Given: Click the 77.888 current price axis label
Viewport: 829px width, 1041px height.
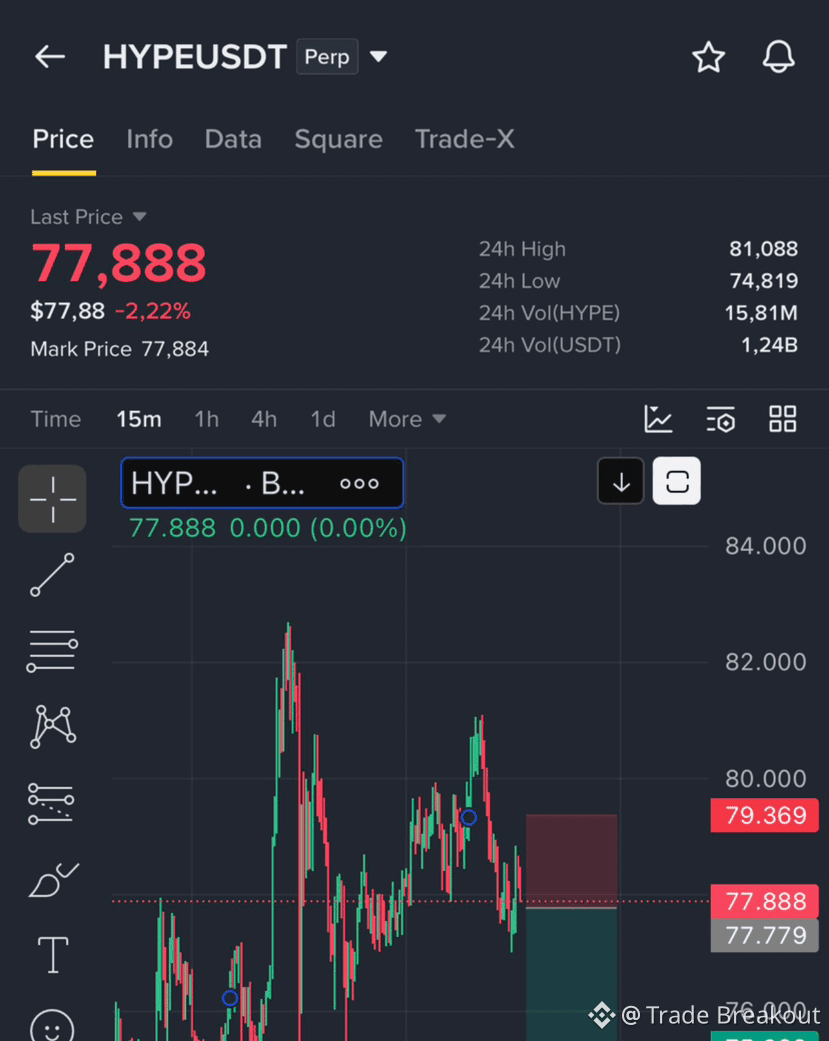Looking at the screenshot, I should [x=765, y=902].
